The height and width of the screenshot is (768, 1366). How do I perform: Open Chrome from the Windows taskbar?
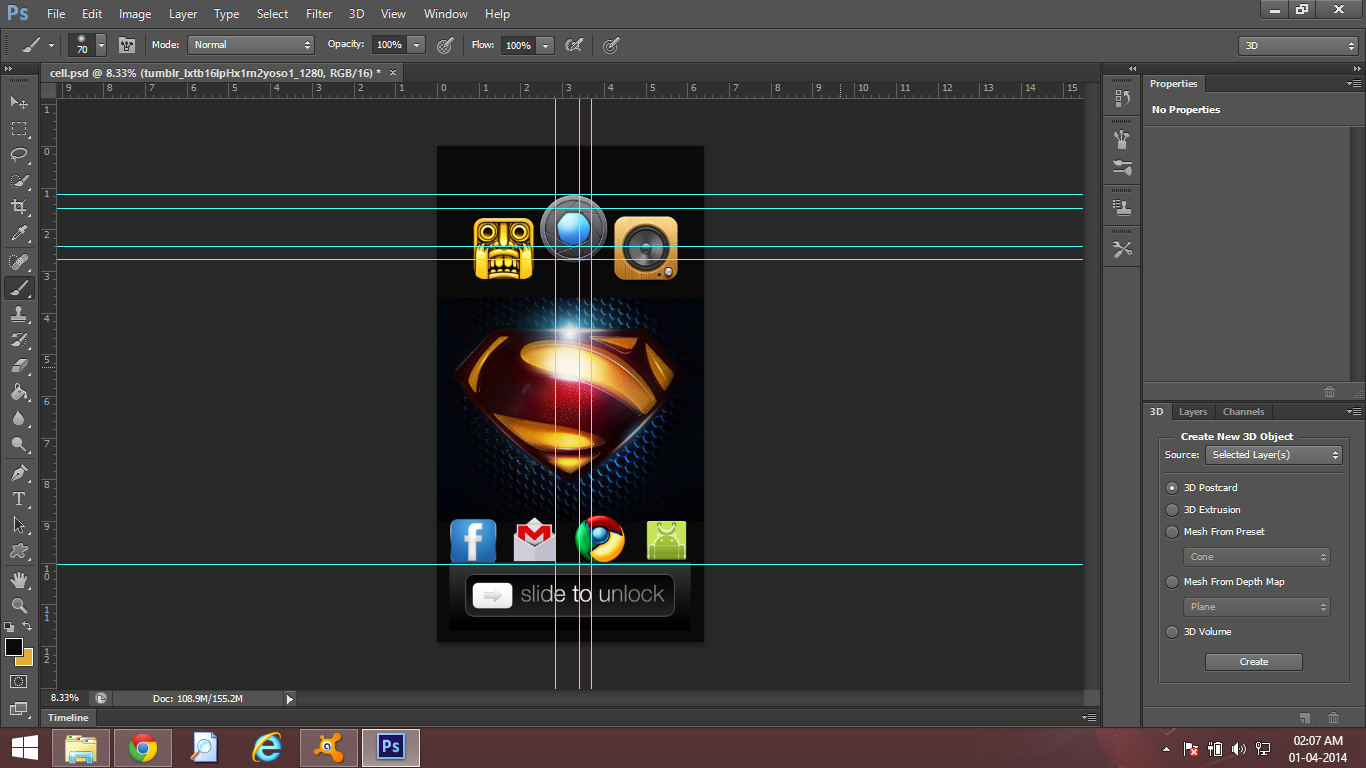click(x=143, y=748)
